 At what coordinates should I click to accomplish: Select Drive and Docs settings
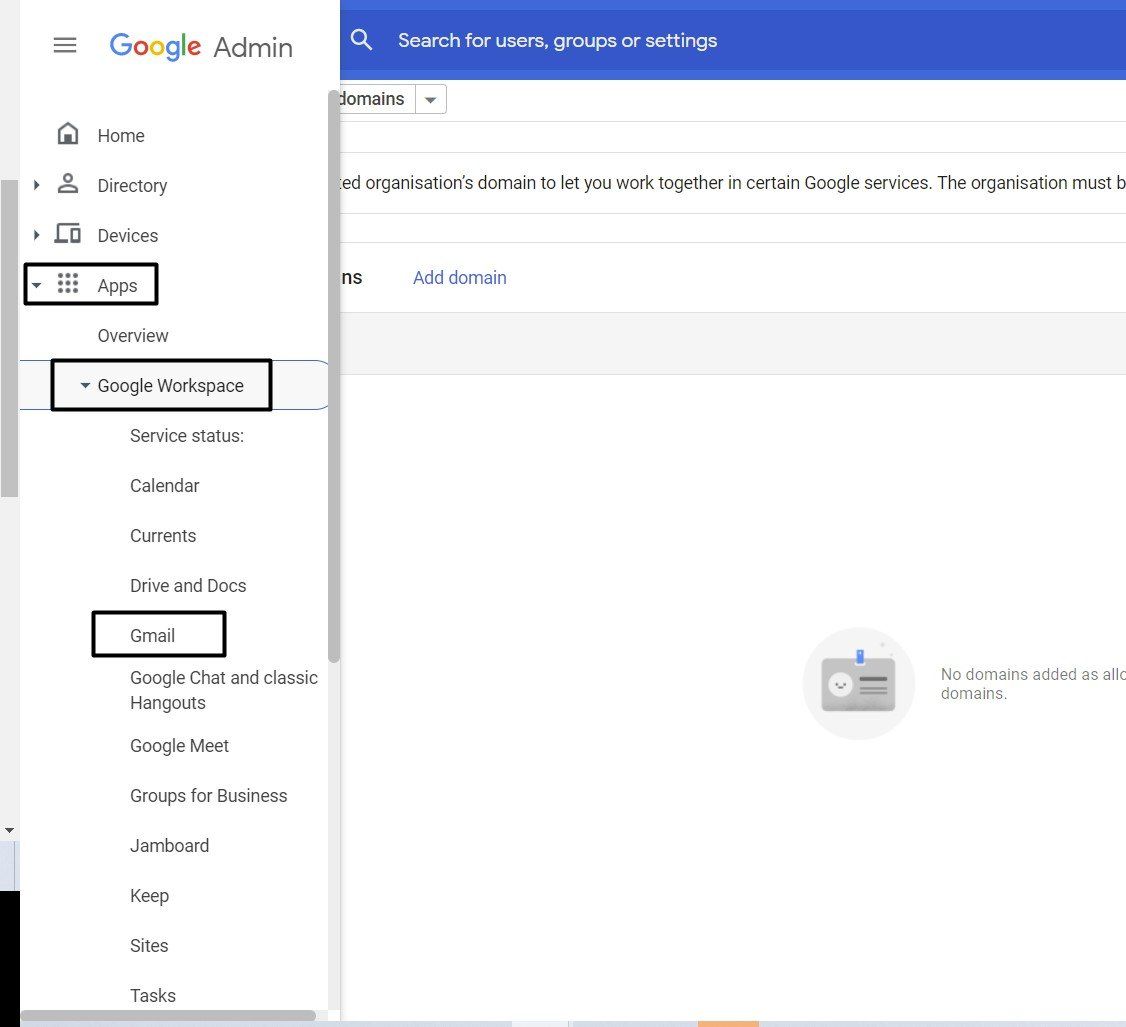pyautogui.click(x=188, y=585)
